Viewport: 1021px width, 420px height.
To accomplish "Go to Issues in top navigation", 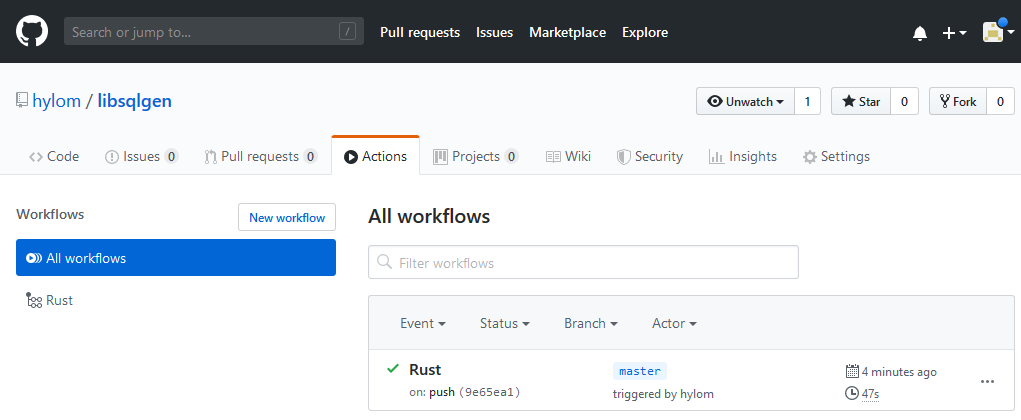I will pos(494,32).
